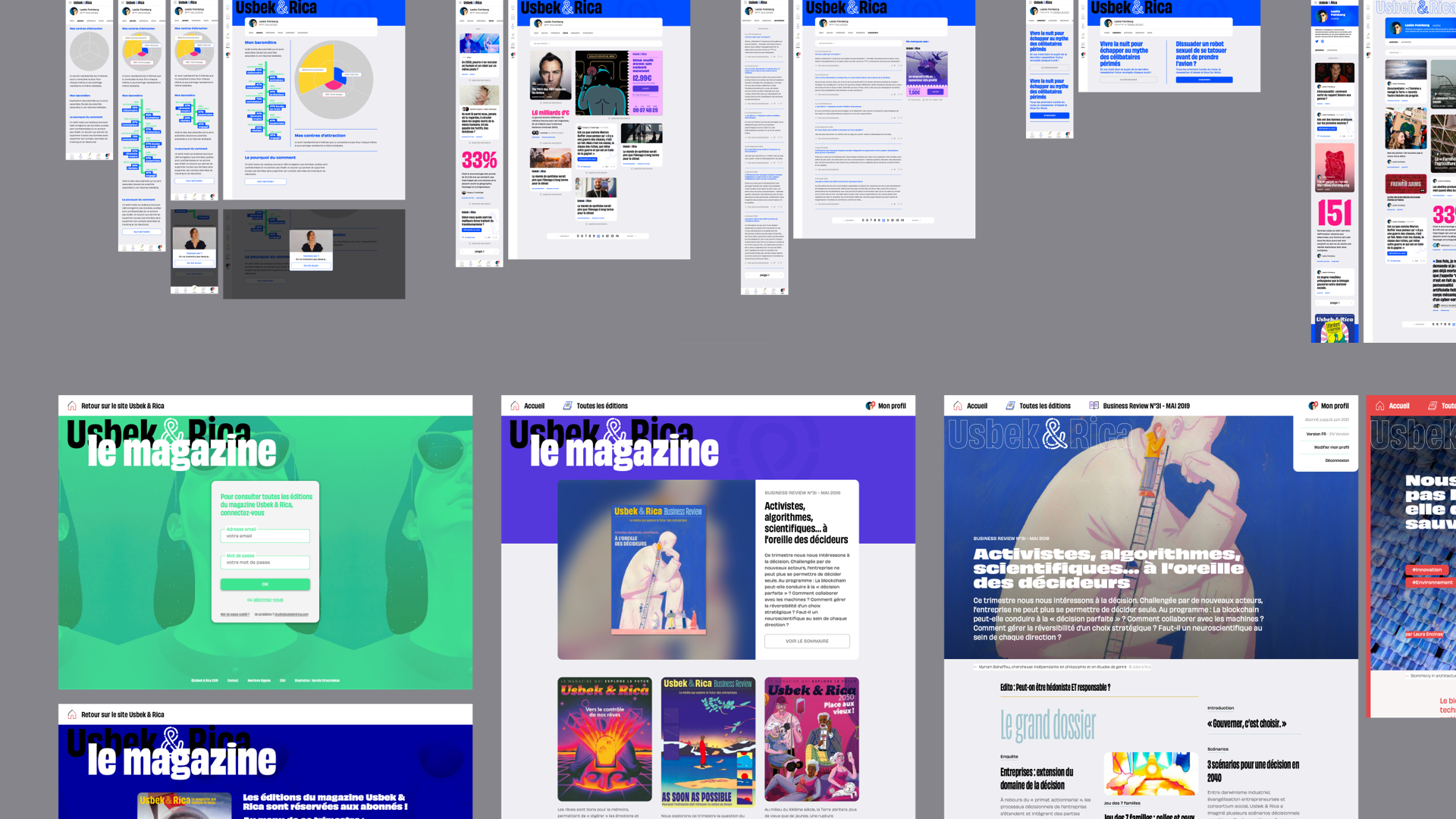Click home icon in green login artboard
The width and height of the screenshot is (1456, 819).
tap(72, 406)
